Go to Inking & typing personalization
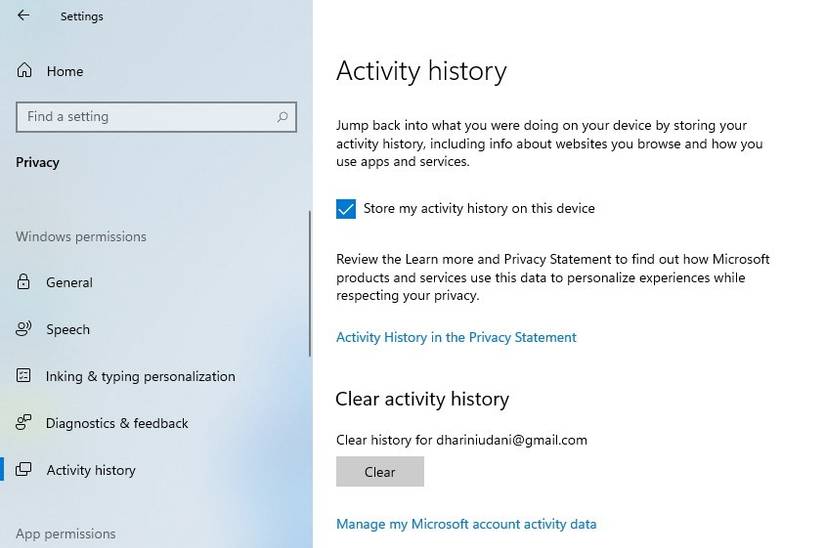 [140, 376]
